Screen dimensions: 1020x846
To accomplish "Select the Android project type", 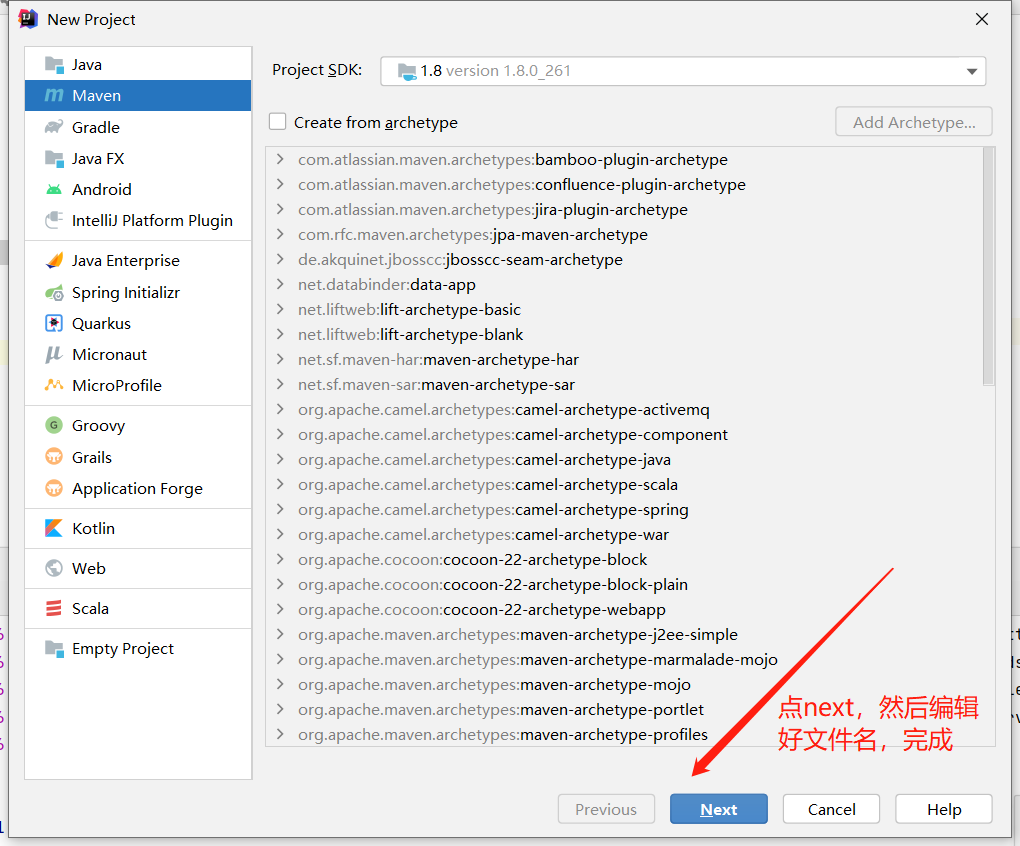I will click(x=103, y=189).
